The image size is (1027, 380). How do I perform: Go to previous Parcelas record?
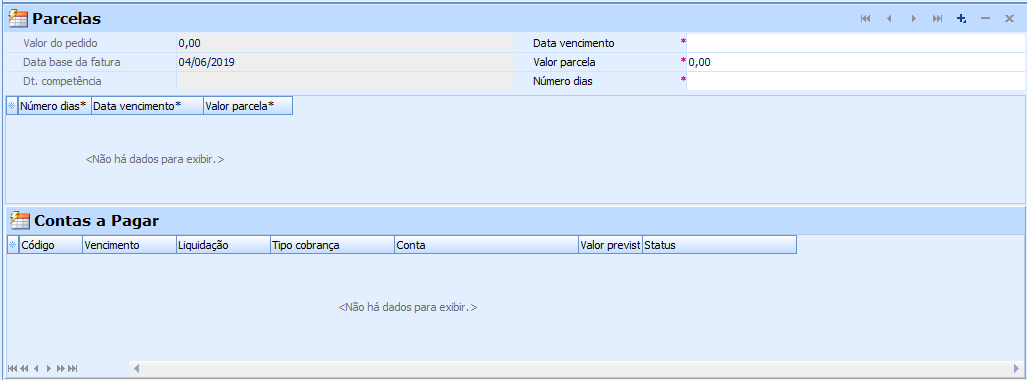(x=889, y=19)
